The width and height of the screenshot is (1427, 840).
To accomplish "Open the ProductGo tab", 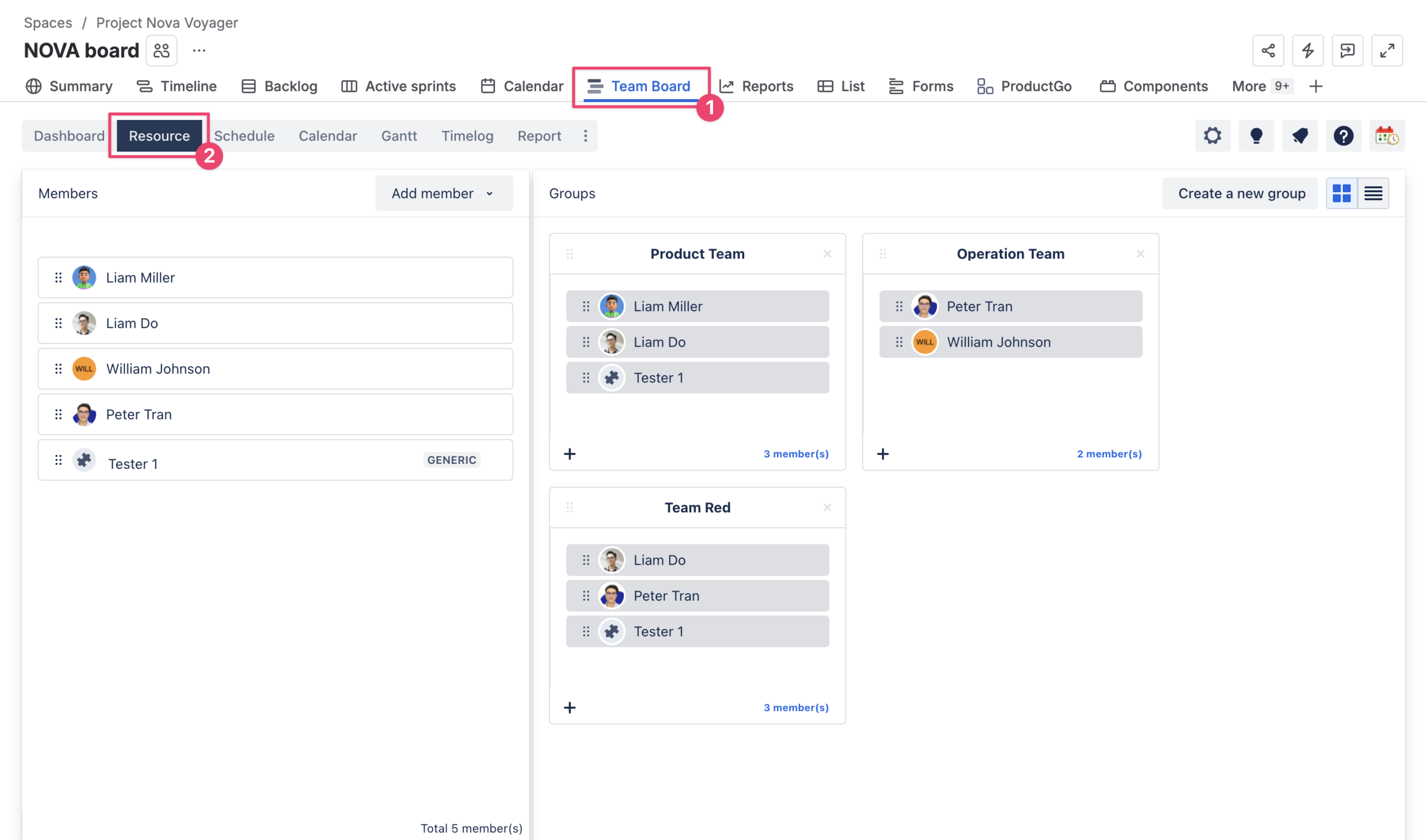I will [1025, 86].
